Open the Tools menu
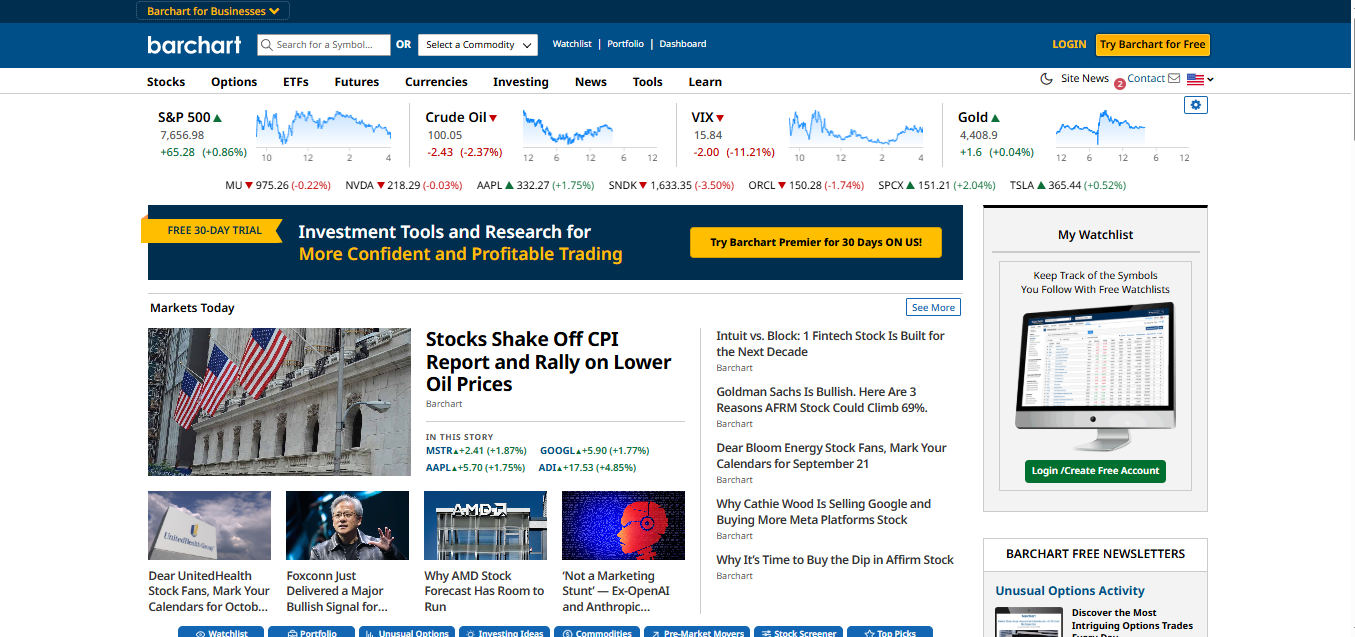Screen dimensions: 1355x637 coord(648,82)
